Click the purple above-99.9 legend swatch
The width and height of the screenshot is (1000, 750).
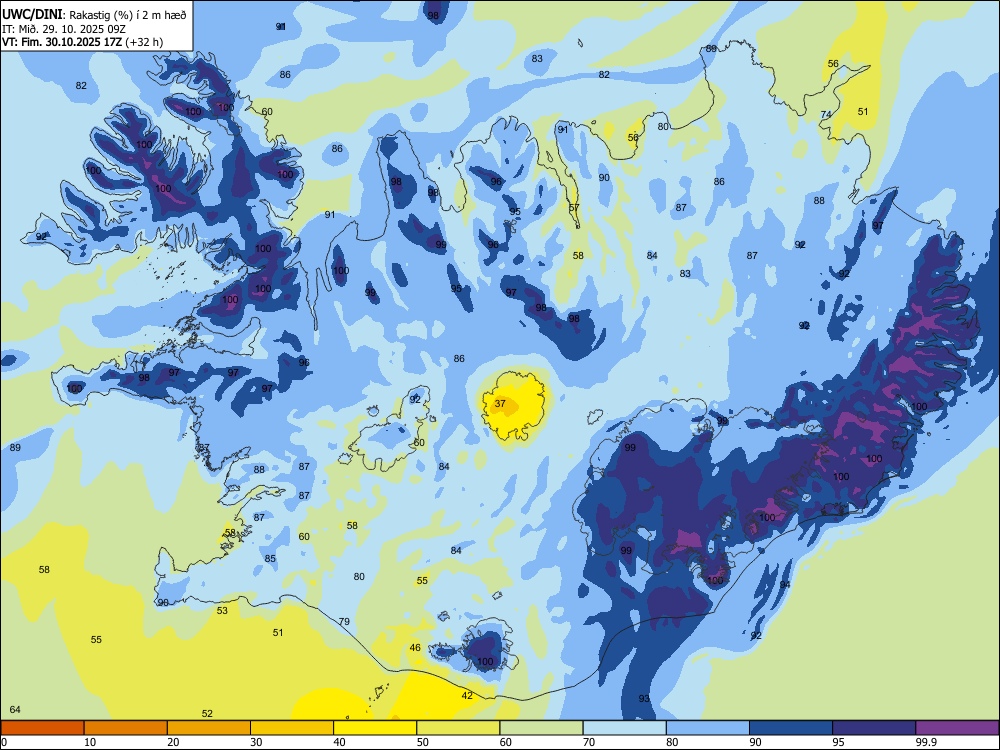(957, 728)
